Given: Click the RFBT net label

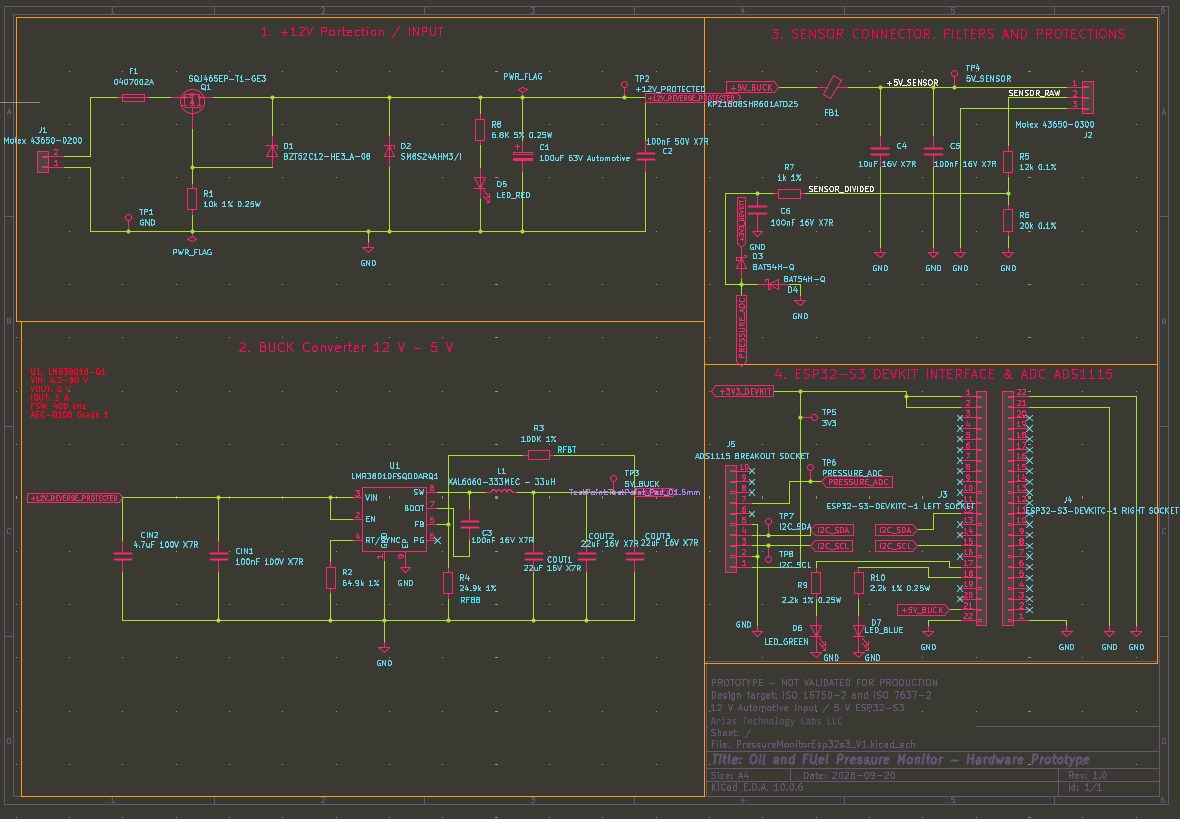Looking at the screenshot, I should tap(567, 449).
